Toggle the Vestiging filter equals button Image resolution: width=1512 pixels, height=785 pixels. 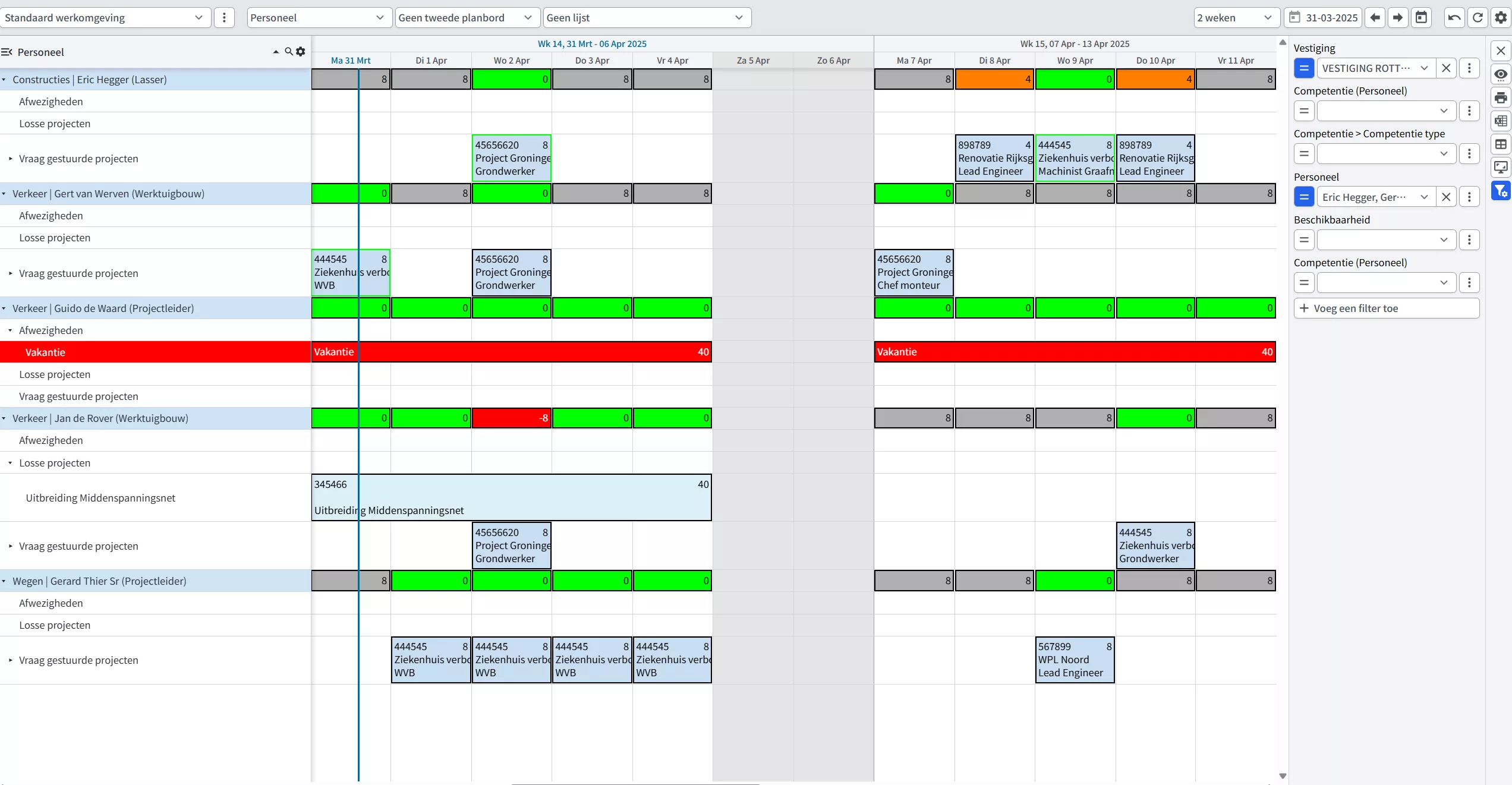1304,68
